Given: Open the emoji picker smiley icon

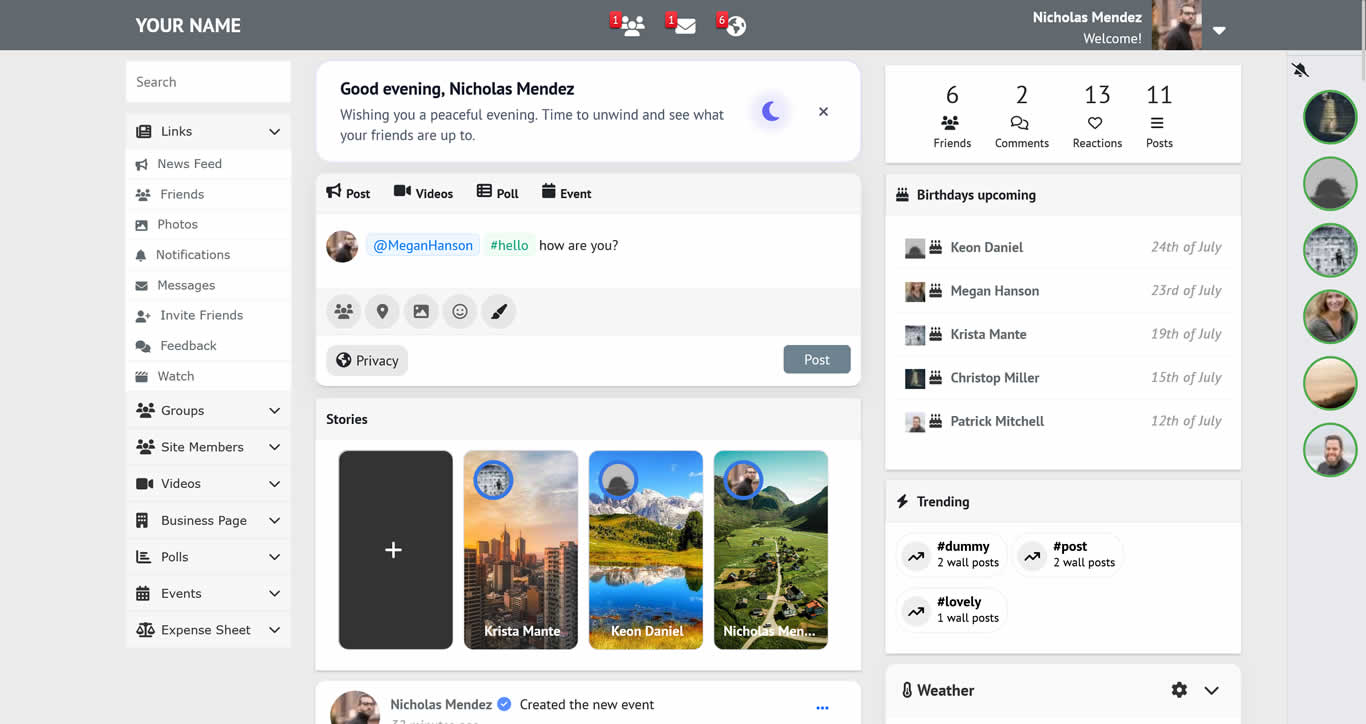Looking at the screenshot, I should click(x=460, y=311).
